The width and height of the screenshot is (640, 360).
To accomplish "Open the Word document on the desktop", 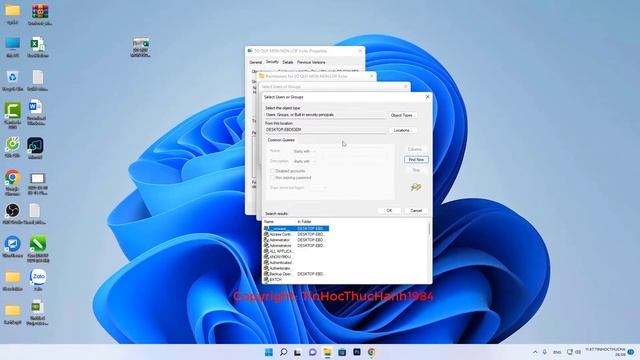I will [36, 112].
